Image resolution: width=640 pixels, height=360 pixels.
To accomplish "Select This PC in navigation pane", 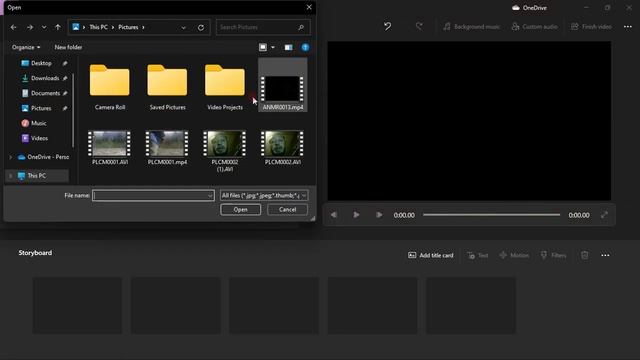I will click(x=37, y=176).
